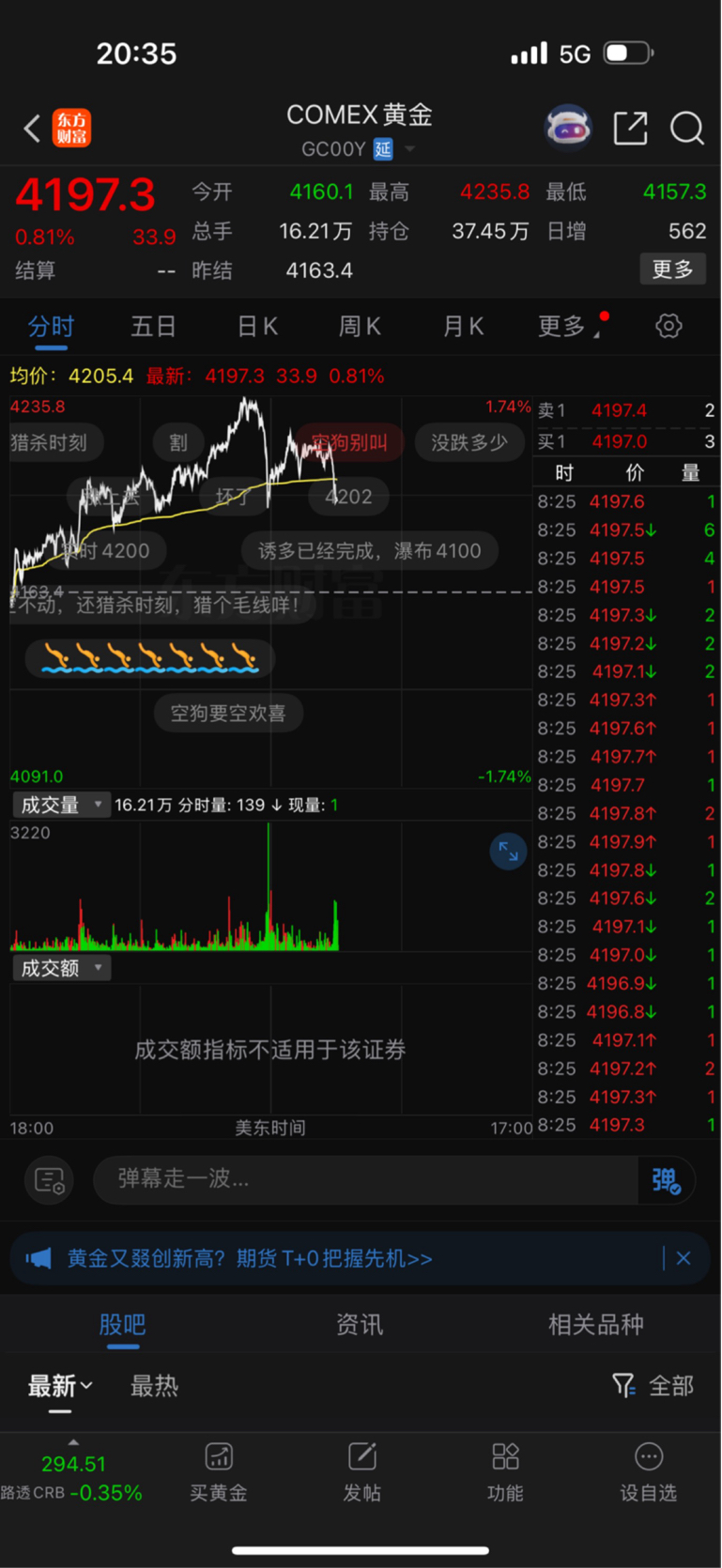Tap the 成交额指标不适用于该证券 notice
The width and height of the screenshot is (722, 1568).
270,1050
